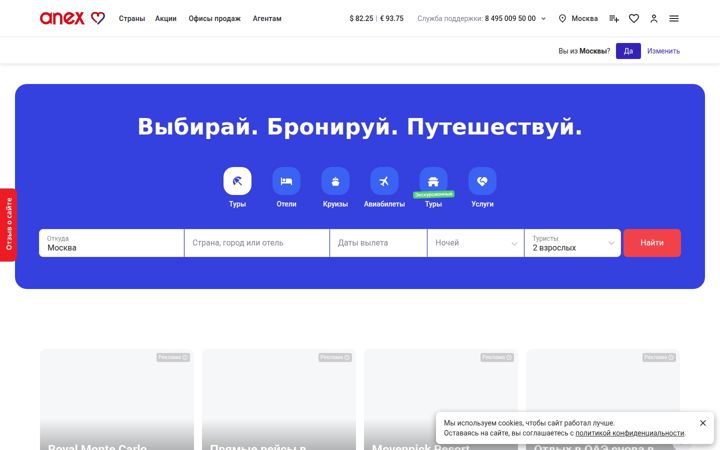Open favorites heart icon in header

pyautogui.click(x=634, y=18)
